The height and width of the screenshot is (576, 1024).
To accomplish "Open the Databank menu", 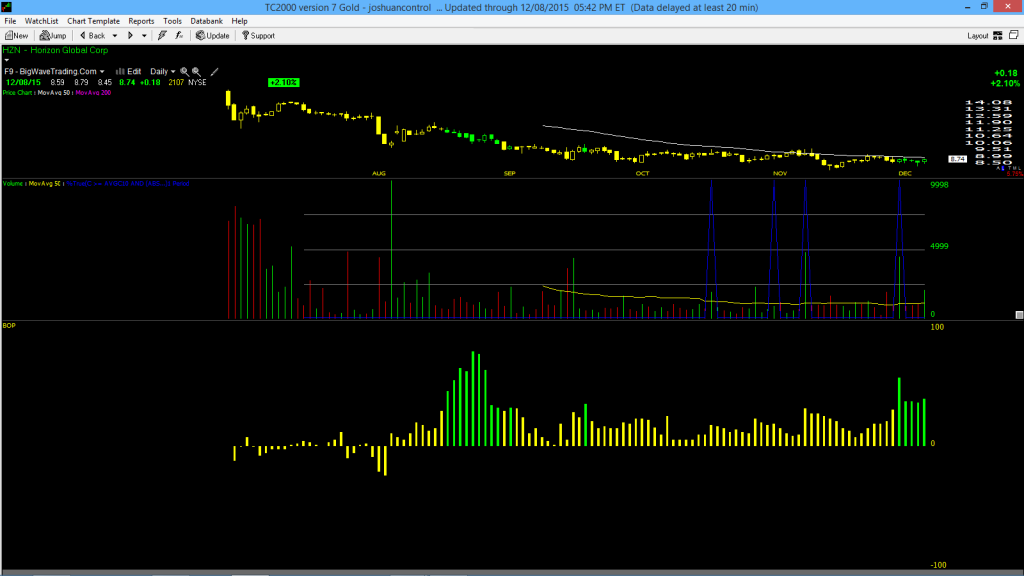I will (206, 21).
